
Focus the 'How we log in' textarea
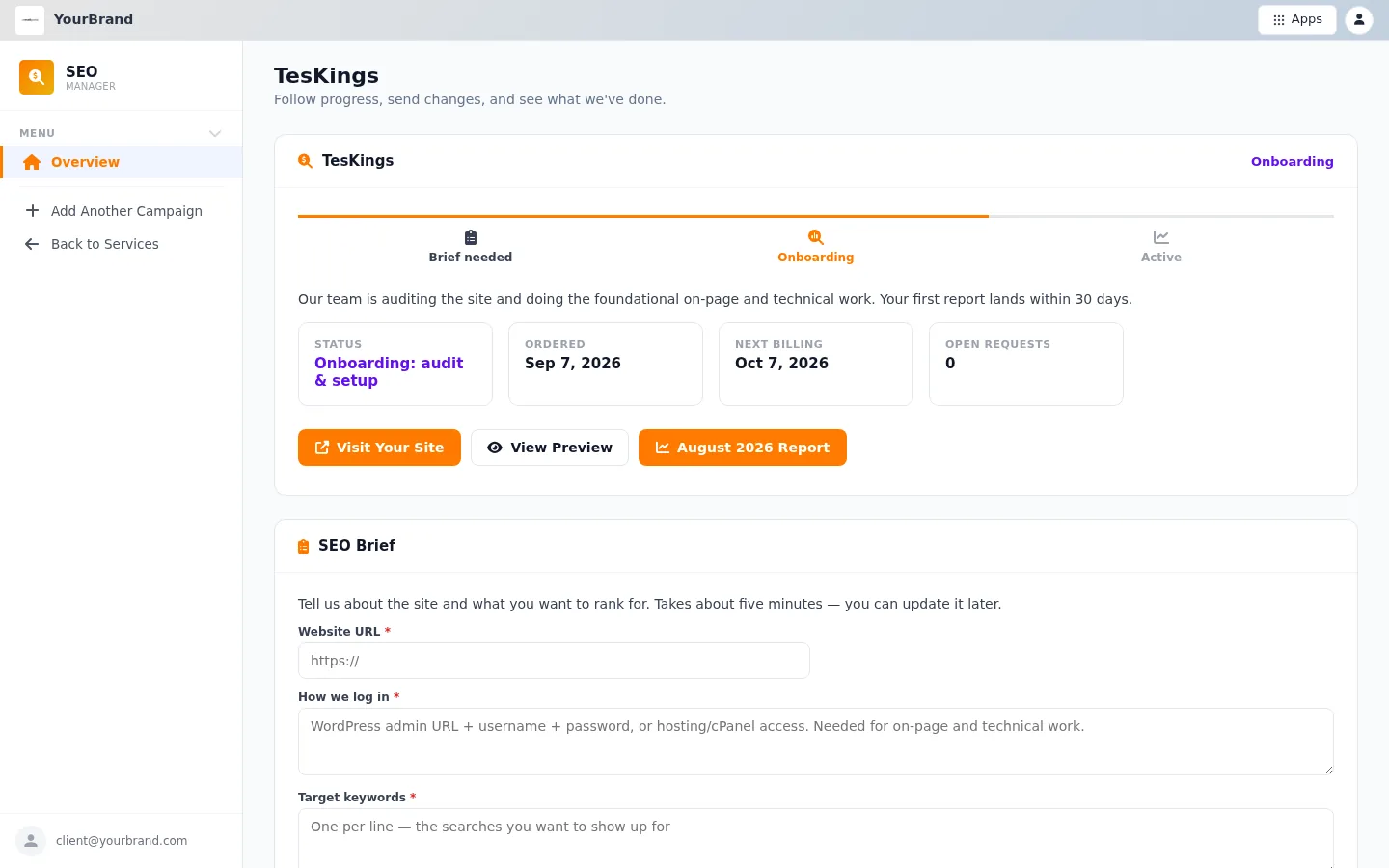coord(816,742)
